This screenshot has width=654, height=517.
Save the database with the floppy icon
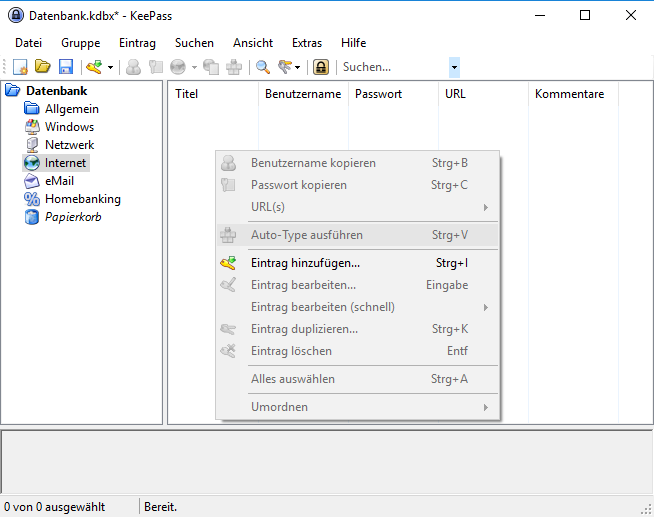tap(66, 67)
